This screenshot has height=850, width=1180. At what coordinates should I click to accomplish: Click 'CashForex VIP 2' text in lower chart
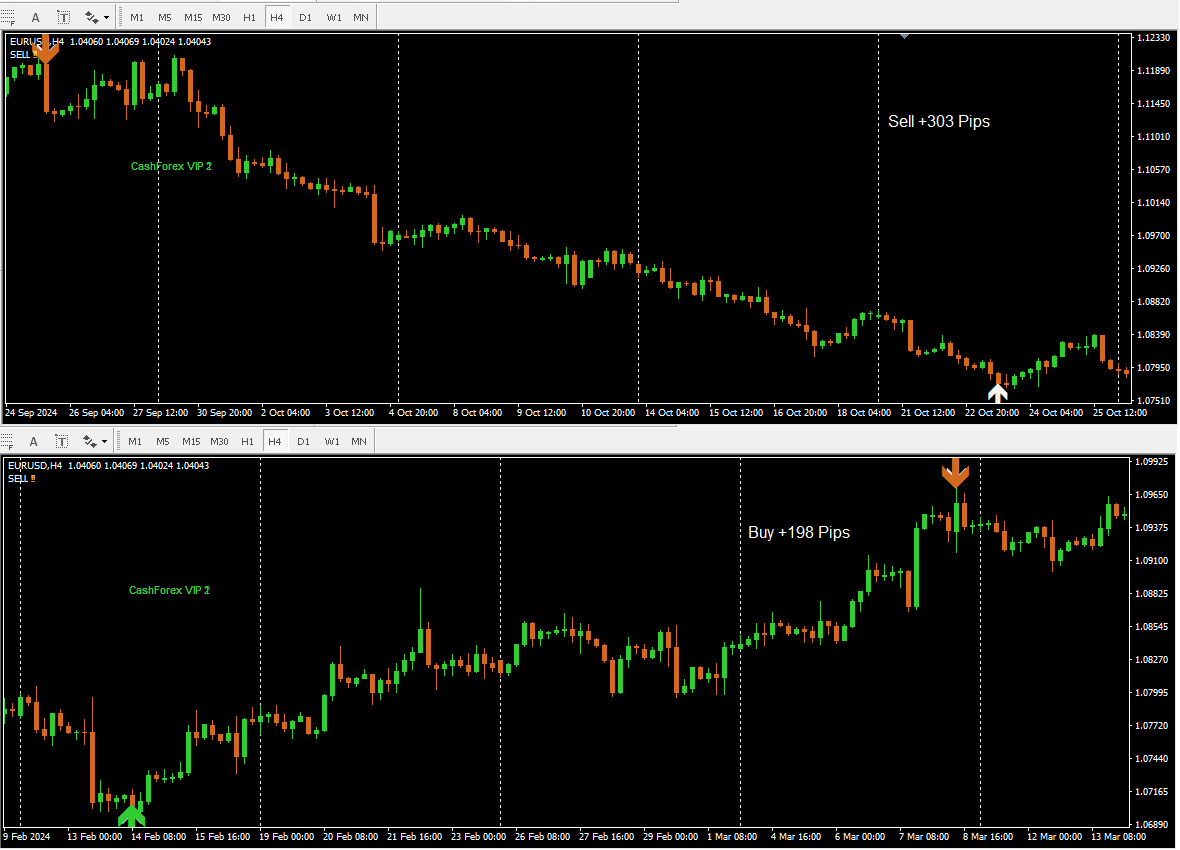[x=169, y=590]
